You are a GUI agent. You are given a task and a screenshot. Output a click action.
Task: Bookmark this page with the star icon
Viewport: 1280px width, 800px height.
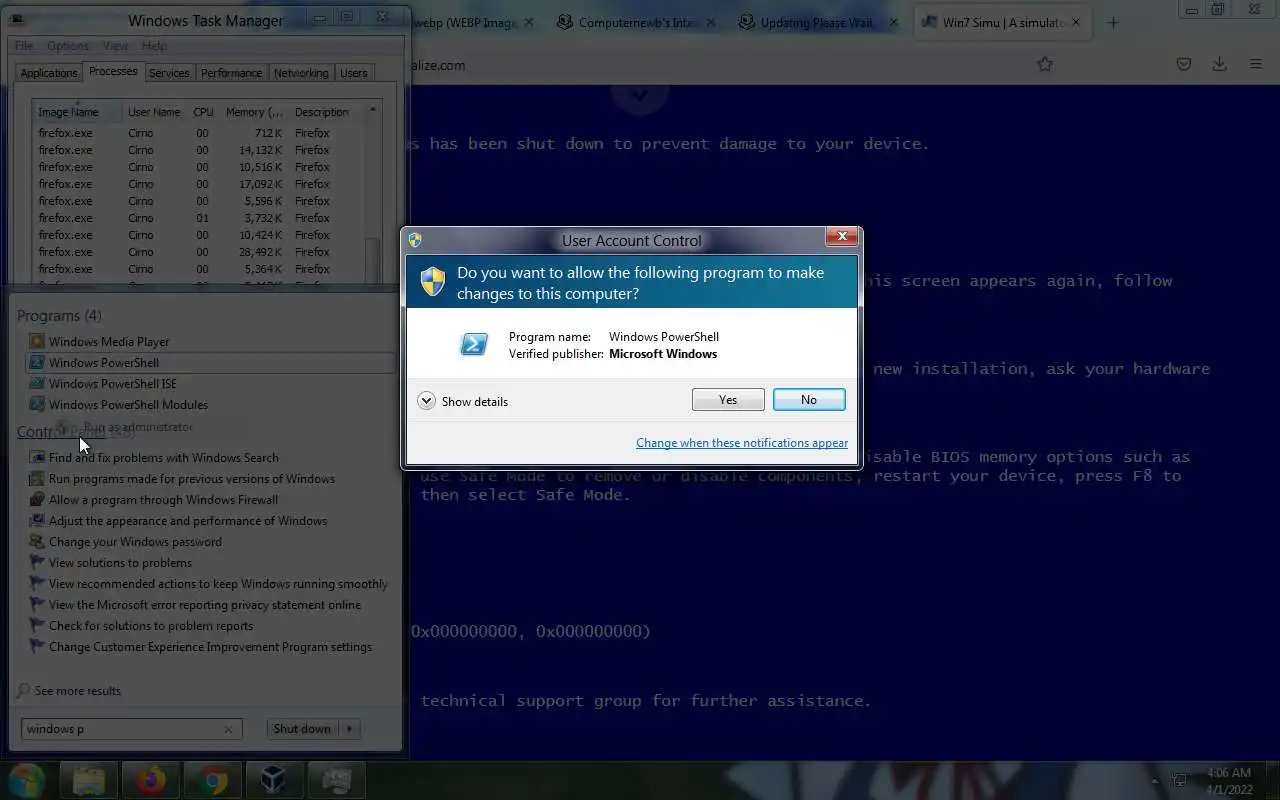pyautogui.click(x=1045, y=64)
